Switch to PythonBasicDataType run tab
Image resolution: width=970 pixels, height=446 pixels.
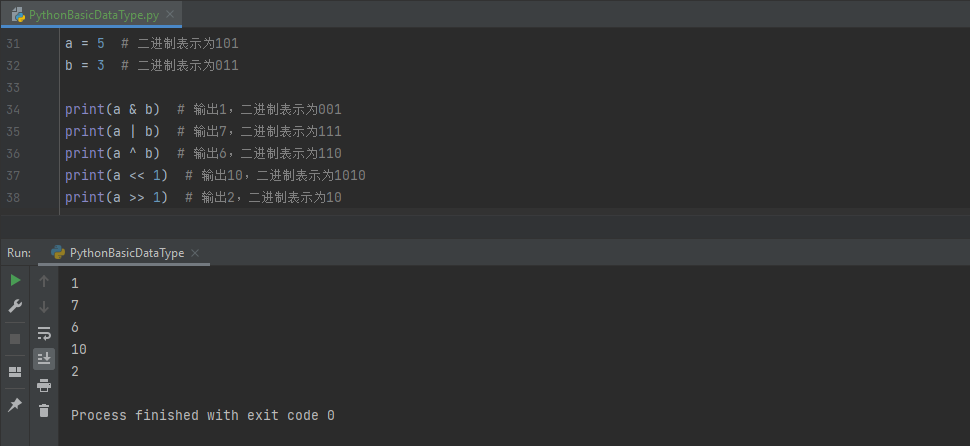[126, 253]
